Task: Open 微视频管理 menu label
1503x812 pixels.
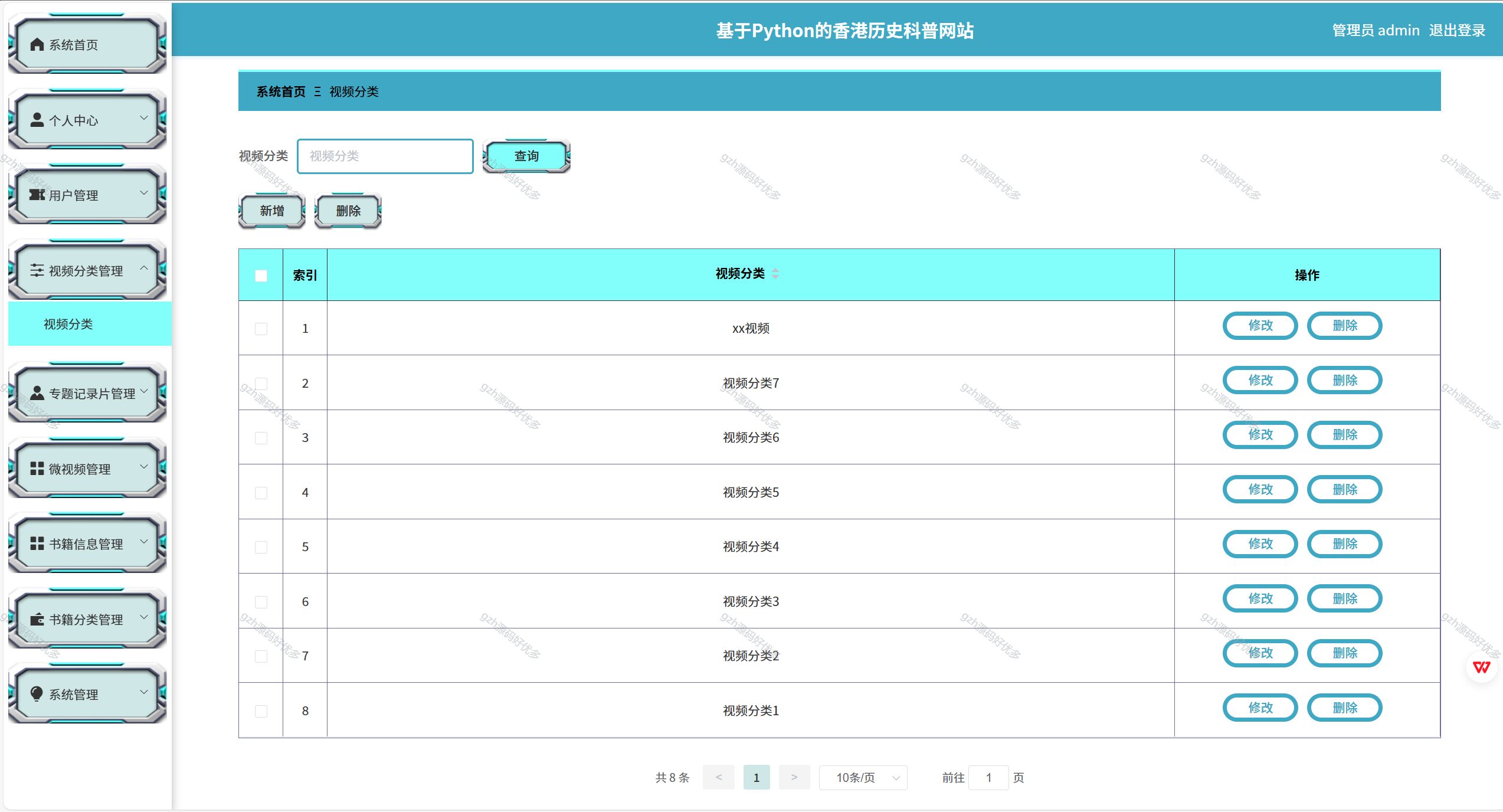Action: (80, 469)
